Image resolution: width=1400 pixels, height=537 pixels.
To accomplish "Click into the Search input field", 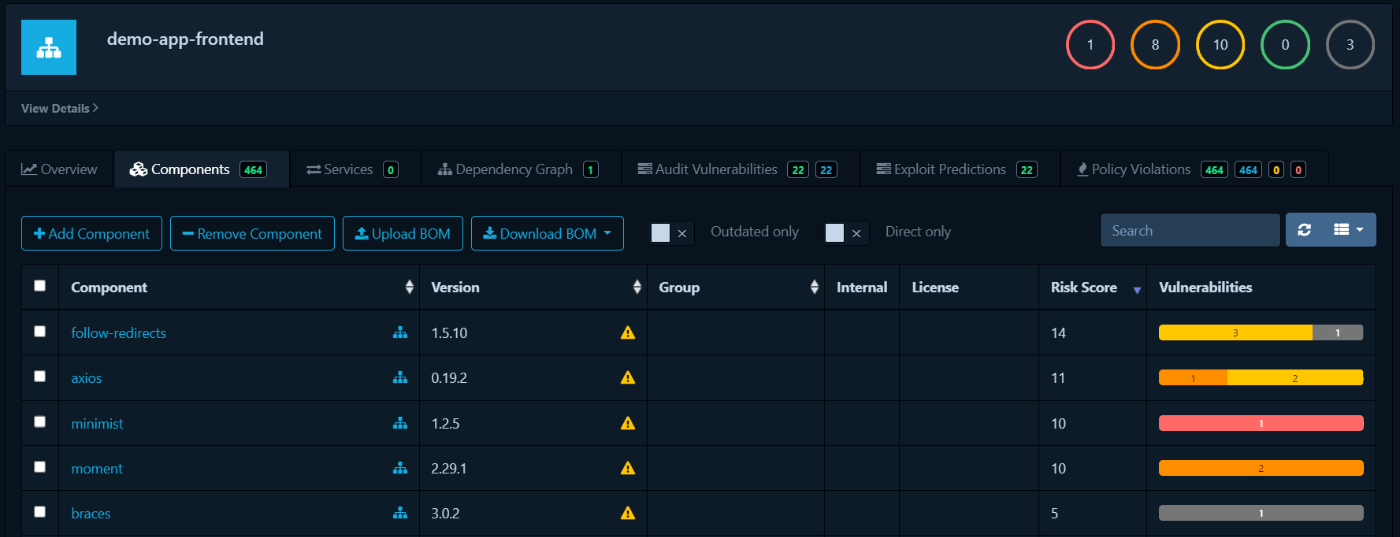I will [1189, 230].
